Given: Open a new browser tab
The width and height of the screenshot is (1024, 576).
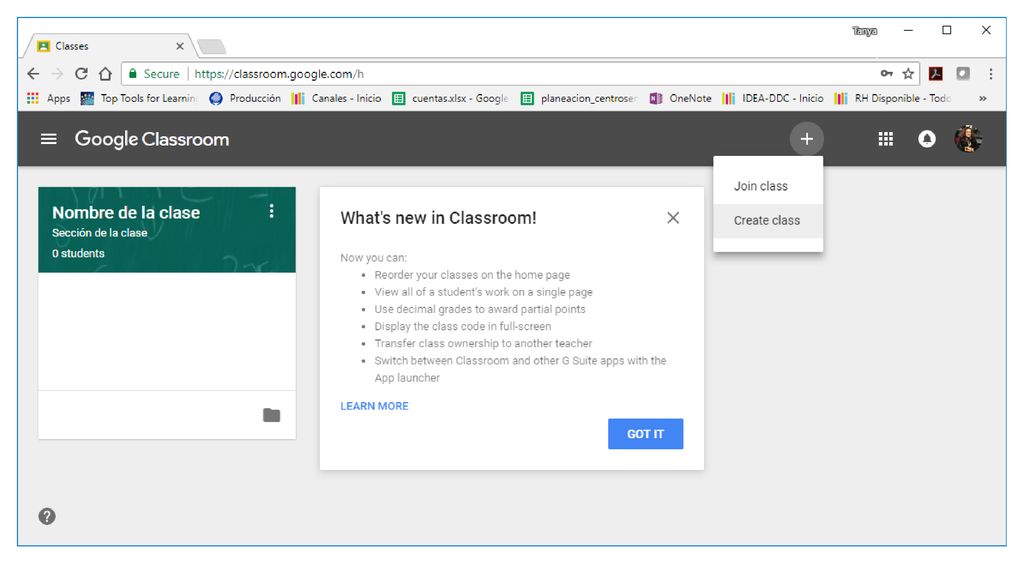Looking at the screenshot, I should coord(212,46).
